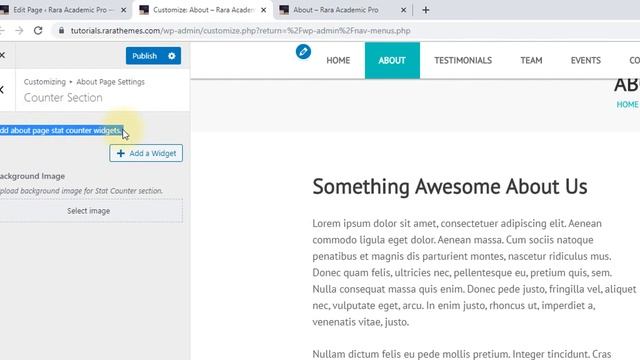This screenshot has height=360, width=640.
Task: Open ABOUT menu item in preview
Action: (x=392, y=60)
